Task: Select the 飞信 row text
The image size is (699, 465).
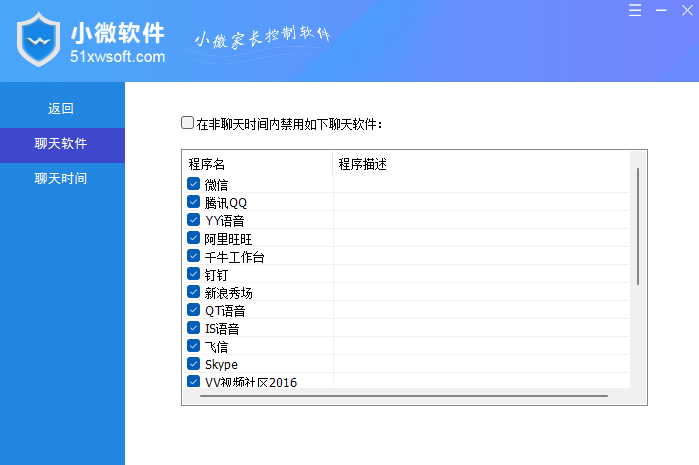Action: click(216, 347)
